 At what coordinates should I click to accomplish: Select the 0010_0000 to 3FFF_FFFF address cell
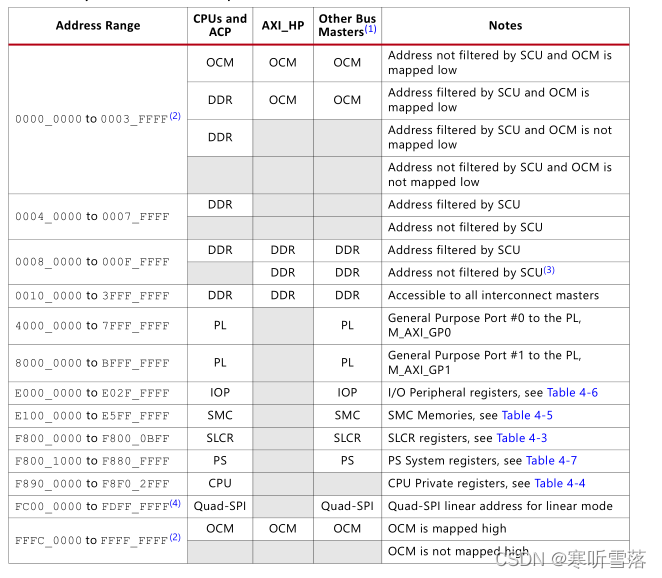tap(92, 296)
